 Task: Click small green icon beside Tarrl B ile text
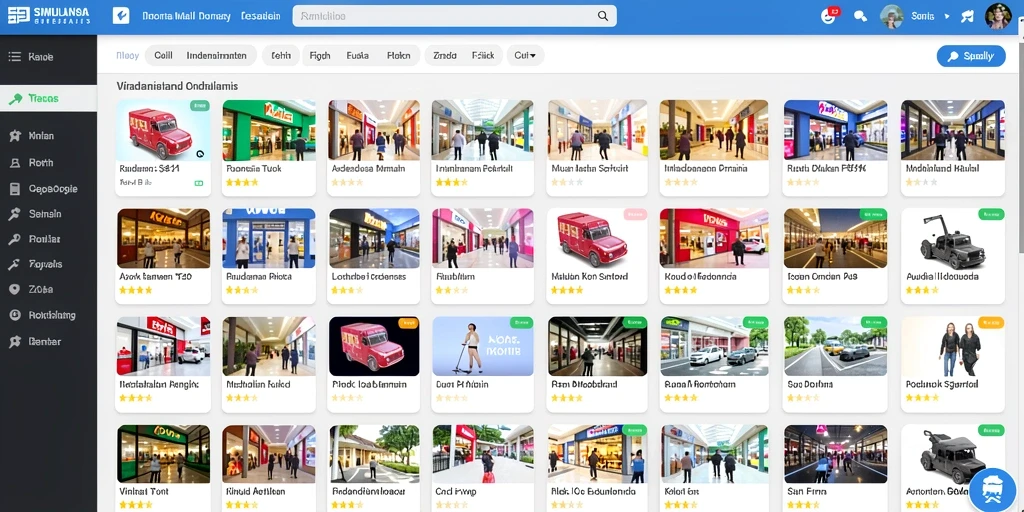tap(199, 184)
